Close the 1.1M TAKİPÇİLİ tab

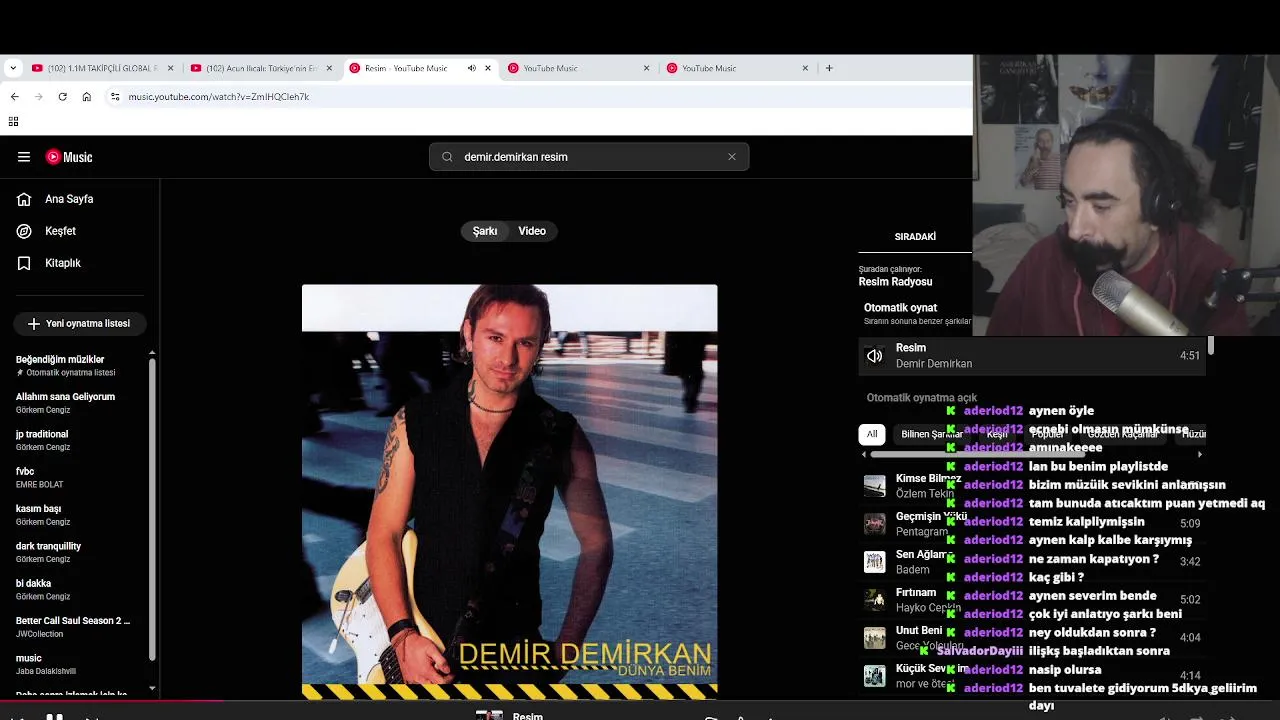click(x=170, y=68)
